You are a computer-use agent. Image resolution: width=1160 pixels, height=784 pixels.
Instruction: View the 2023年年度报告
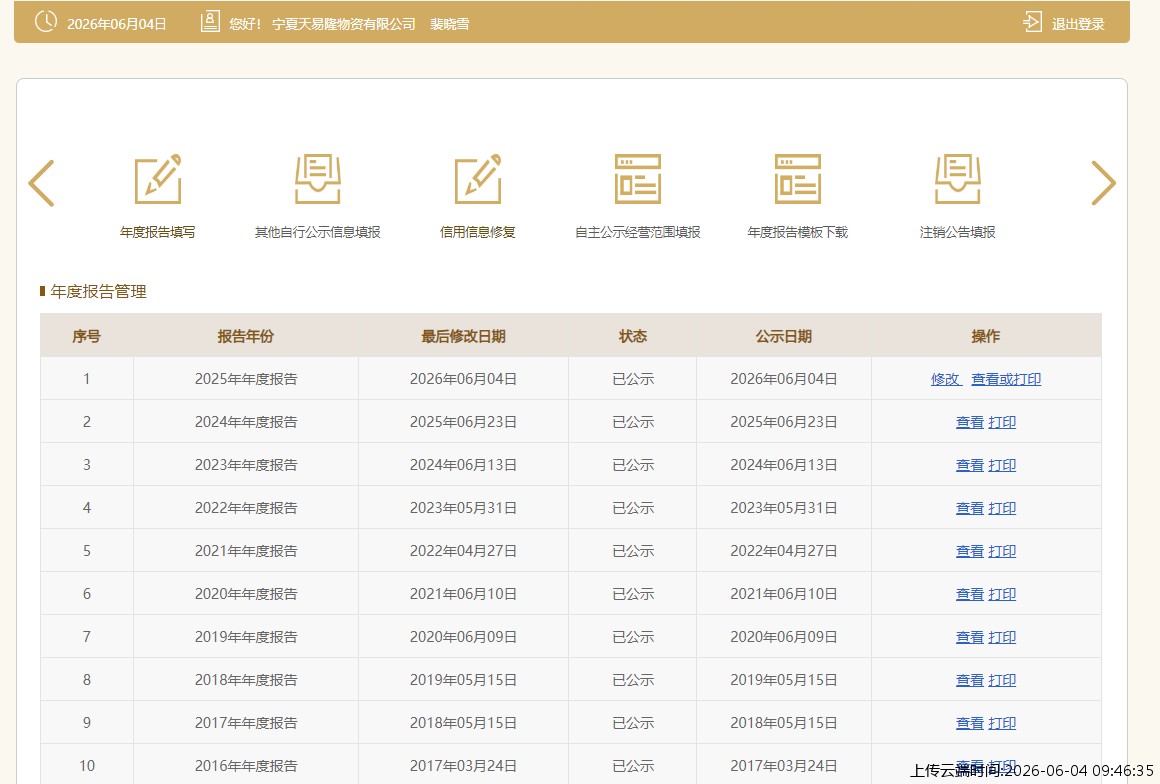970,465
